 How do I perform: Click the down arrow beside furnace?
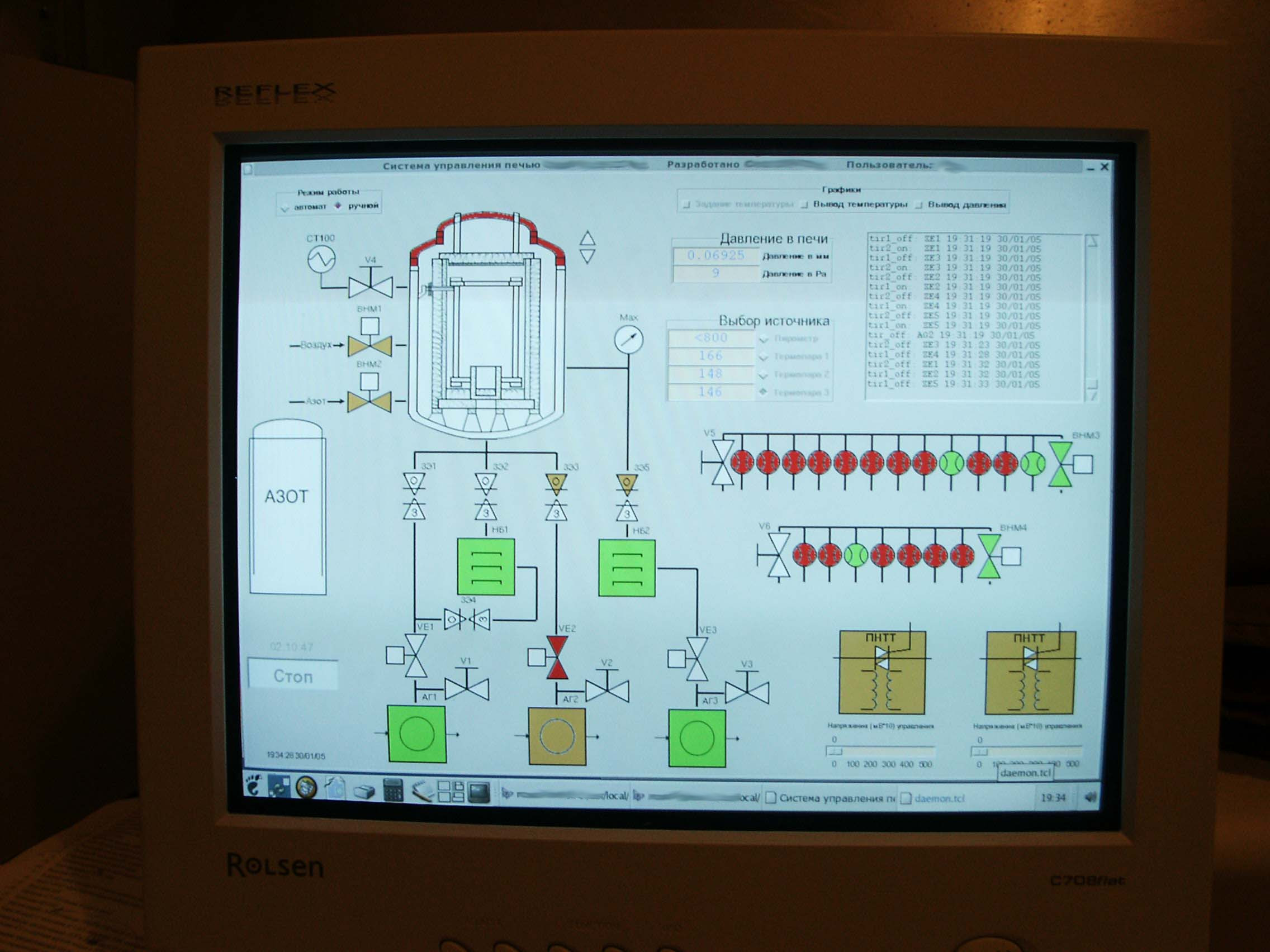(587, 256)
